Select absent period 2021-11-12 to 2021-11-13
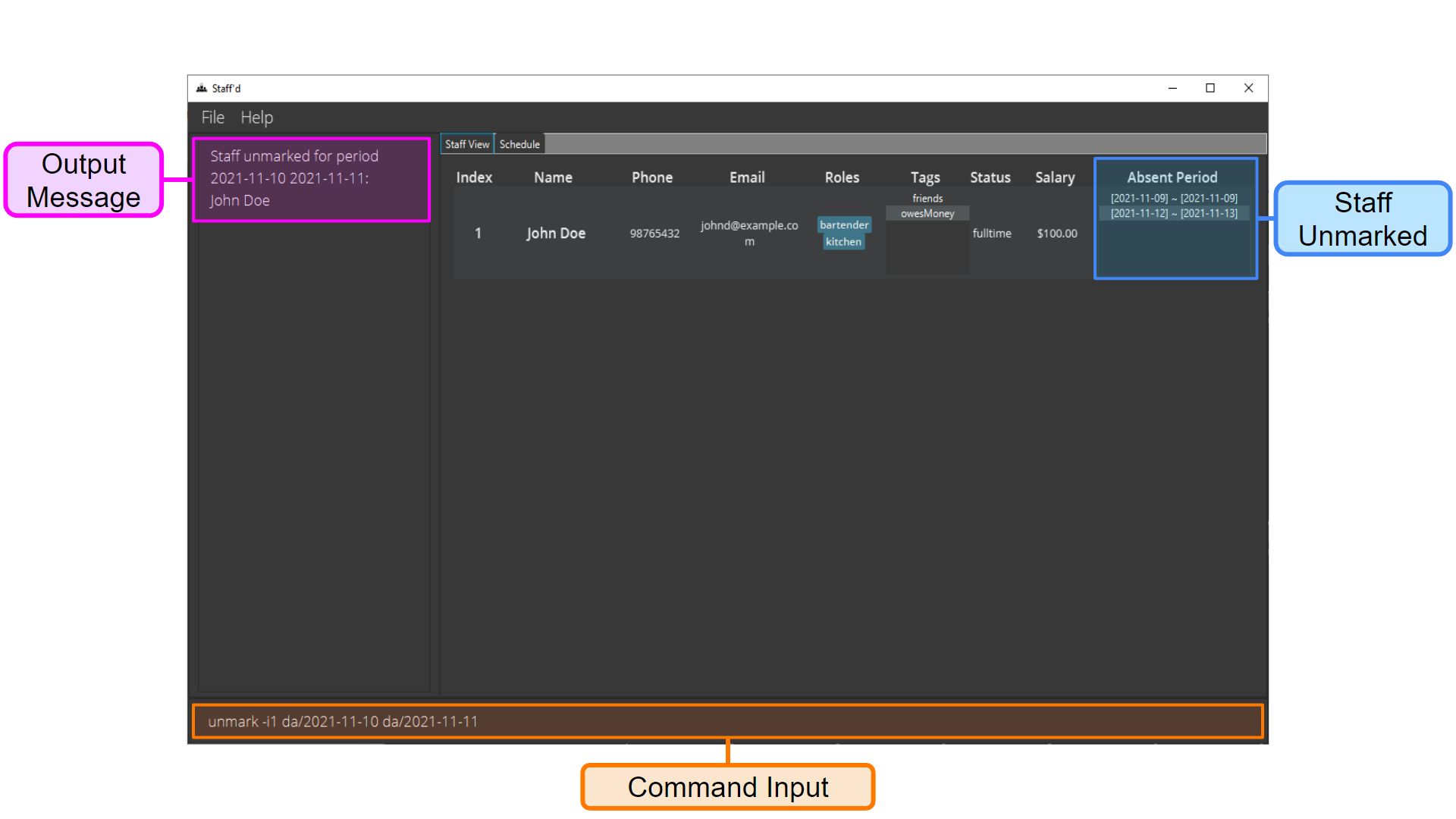 [x=1174, y=214]
